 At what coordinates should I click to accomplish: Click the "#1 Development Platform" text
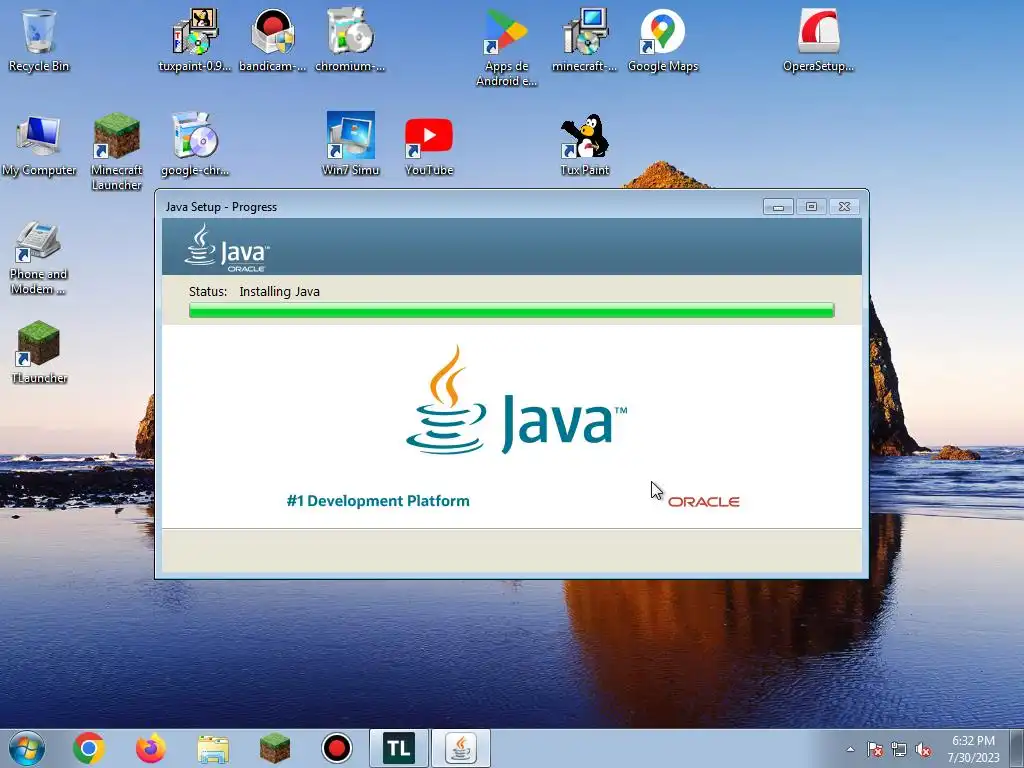coord(378,501)
